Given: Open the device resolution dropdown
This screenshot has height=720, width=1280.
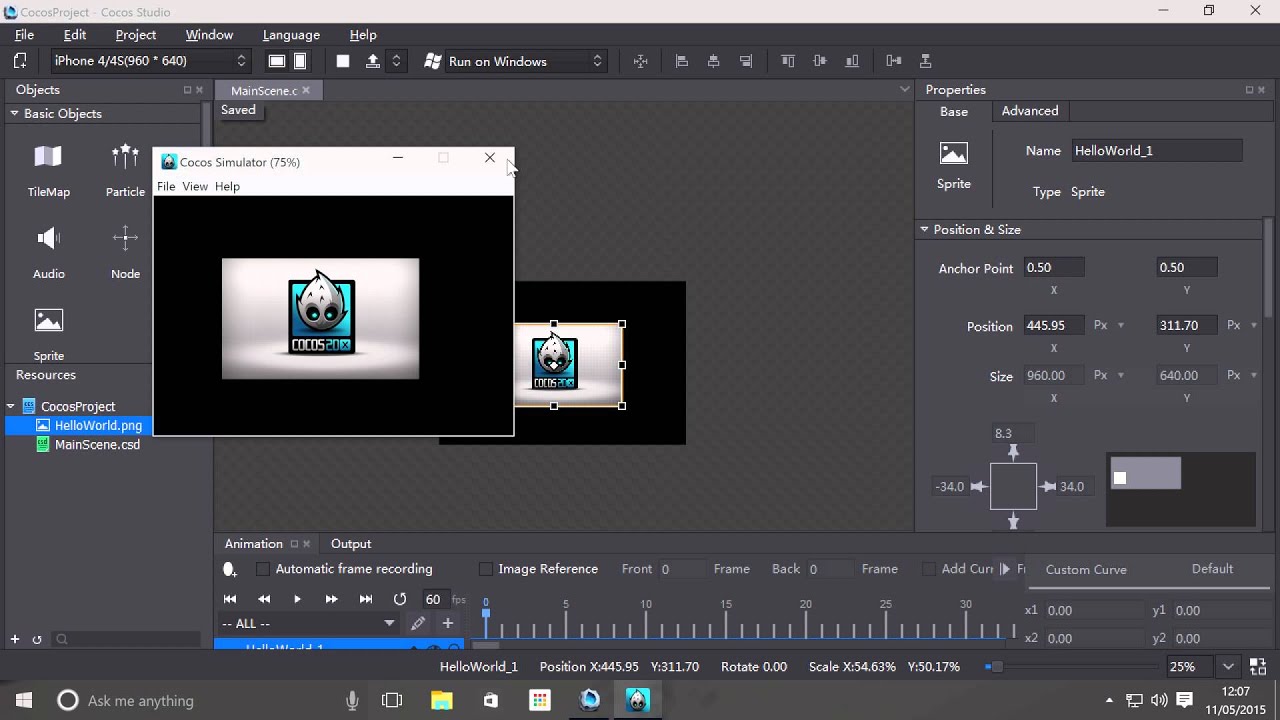Looking at the screenshot, I should pyautogui.click(x=149, y=61).
